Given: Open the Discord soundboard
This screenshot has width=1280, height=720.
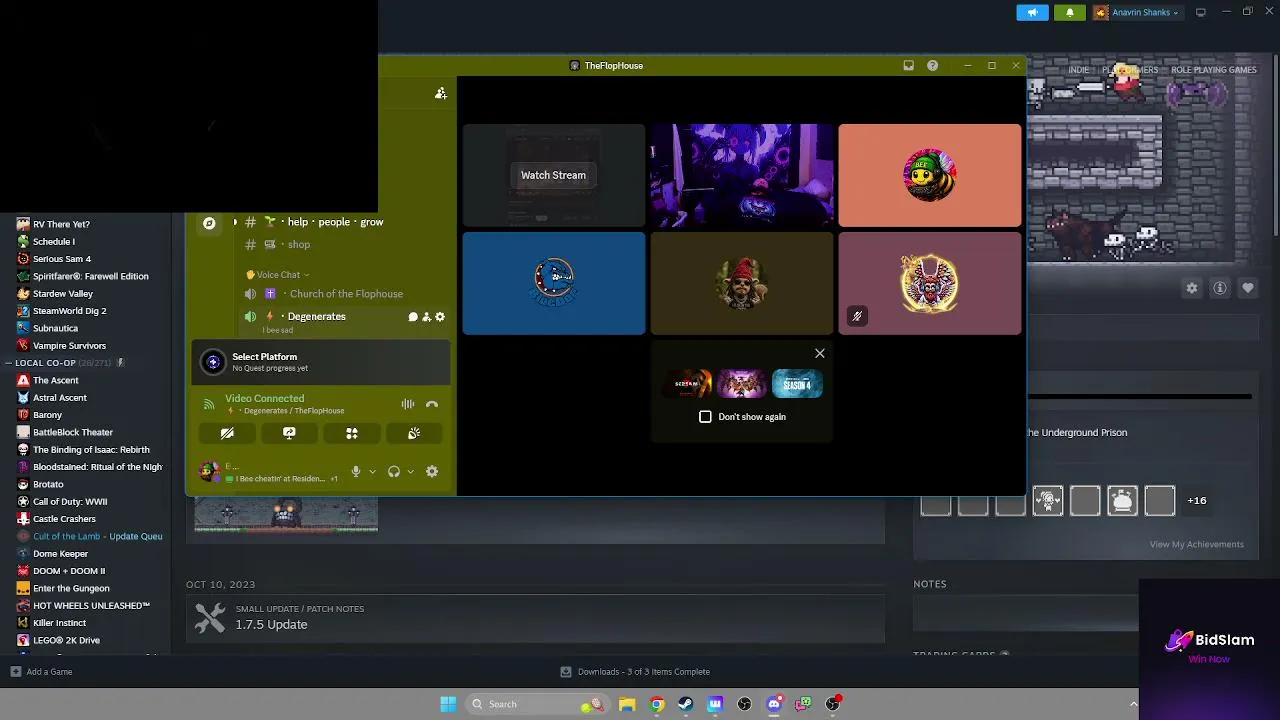Looking at the screenshot, I should pyautogui.click(x=414, y=433).
